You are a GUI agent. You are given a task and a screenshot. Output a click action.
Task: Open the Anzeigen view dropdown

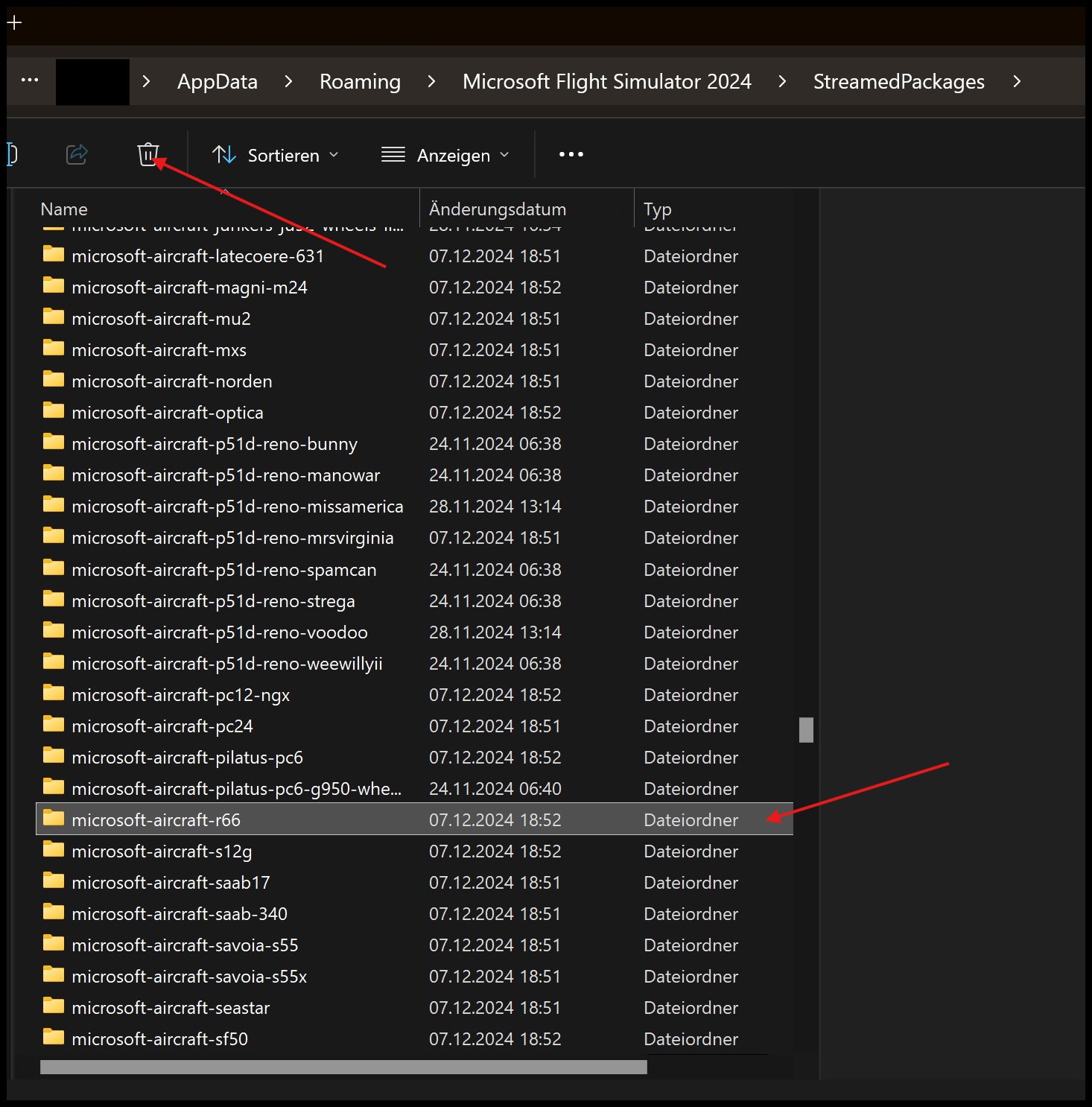pos(445,155)
